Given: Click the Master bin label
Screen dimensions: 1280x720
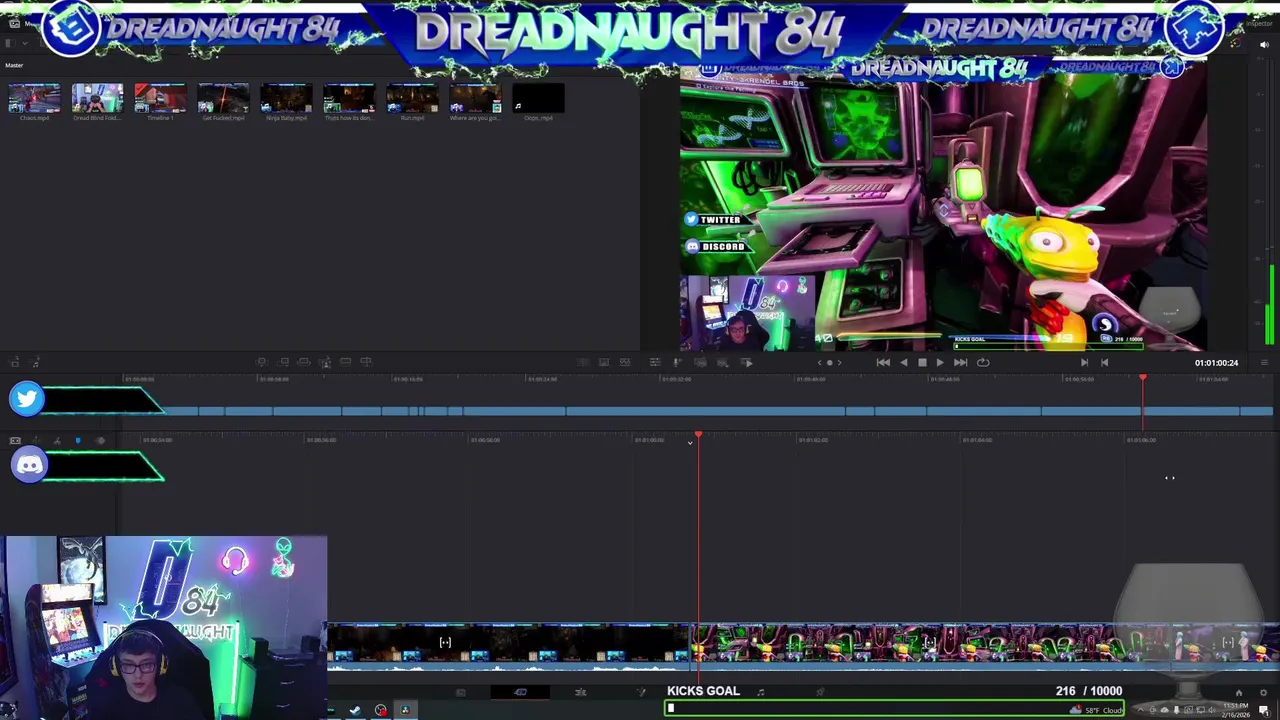Looking at the screenshot, I should 14,66.
